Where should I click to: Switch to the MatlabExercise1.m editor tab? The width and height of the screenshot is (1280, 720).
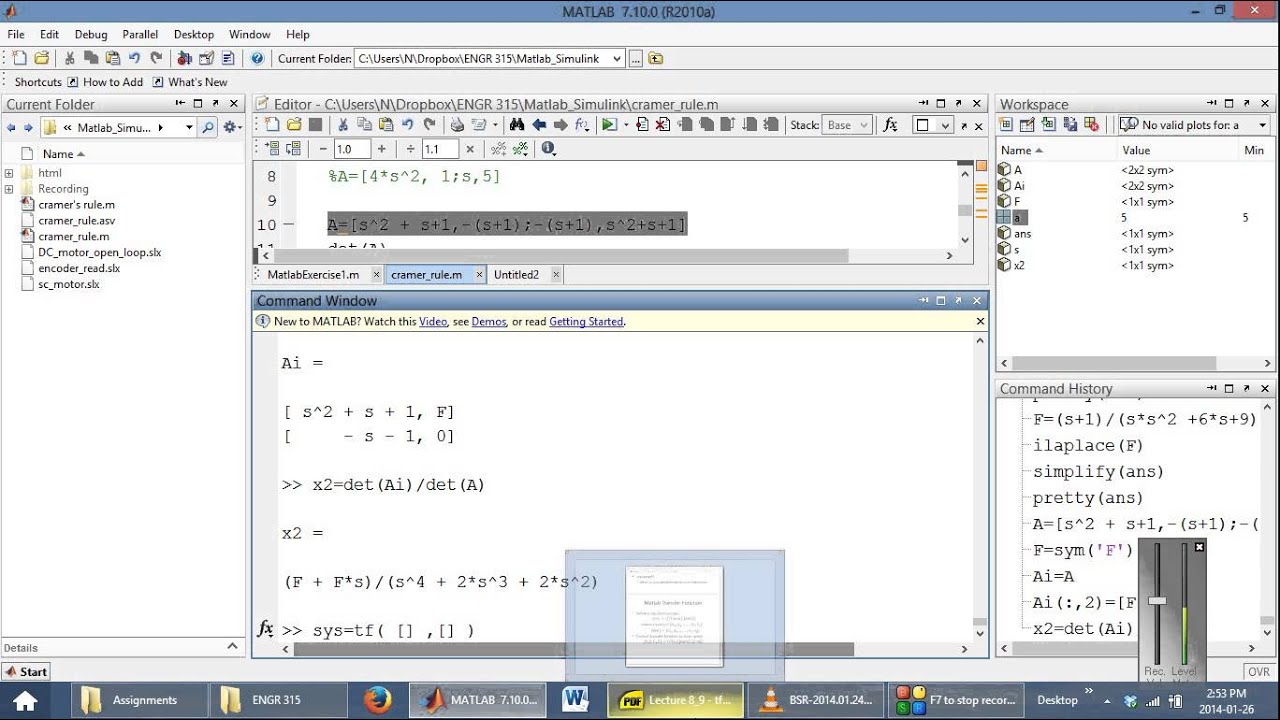[x=313, y=274]
